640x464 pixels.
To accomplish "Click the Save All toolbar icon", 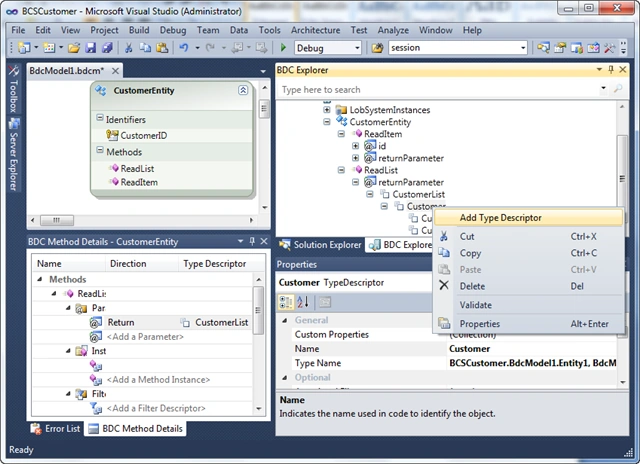I will pos(107,48).
